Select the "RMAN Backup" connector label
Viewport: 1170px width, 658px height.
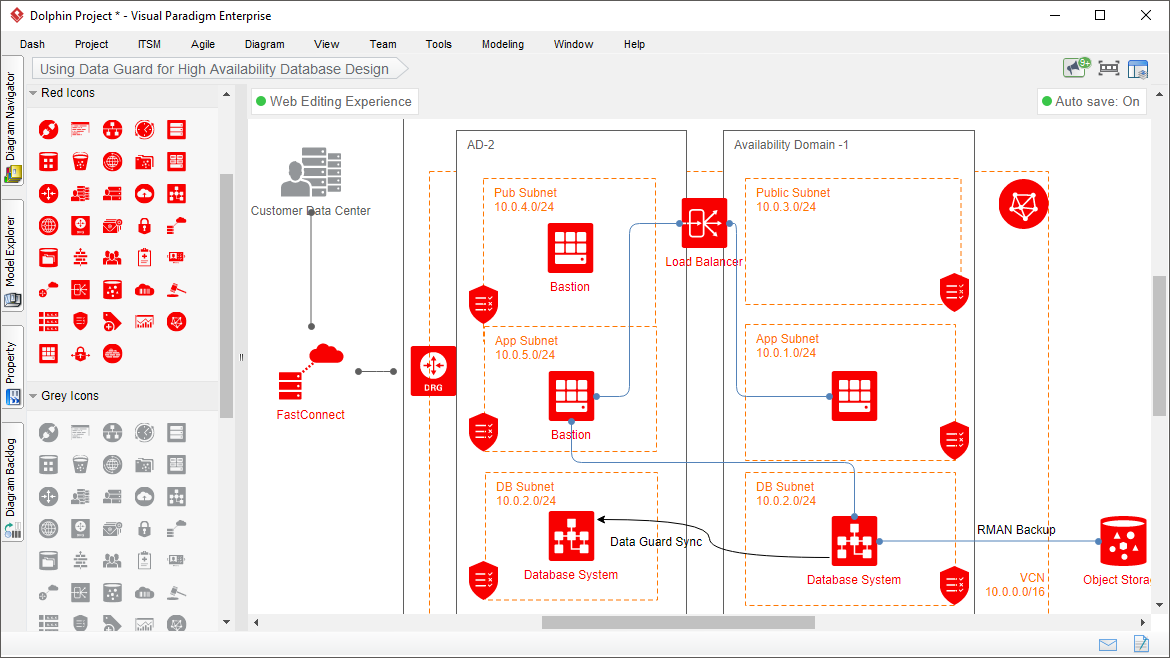(x=1016, y=530)
